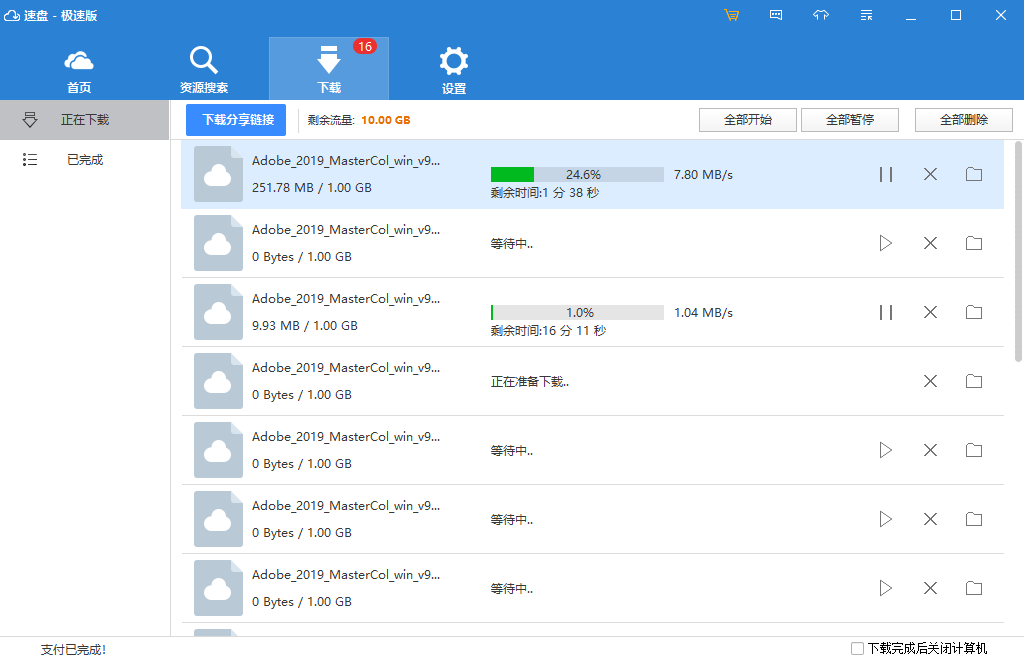1024x660 pixels.
Task: Open the main menu list icon in title bar
Action: (x=867, y=15)
